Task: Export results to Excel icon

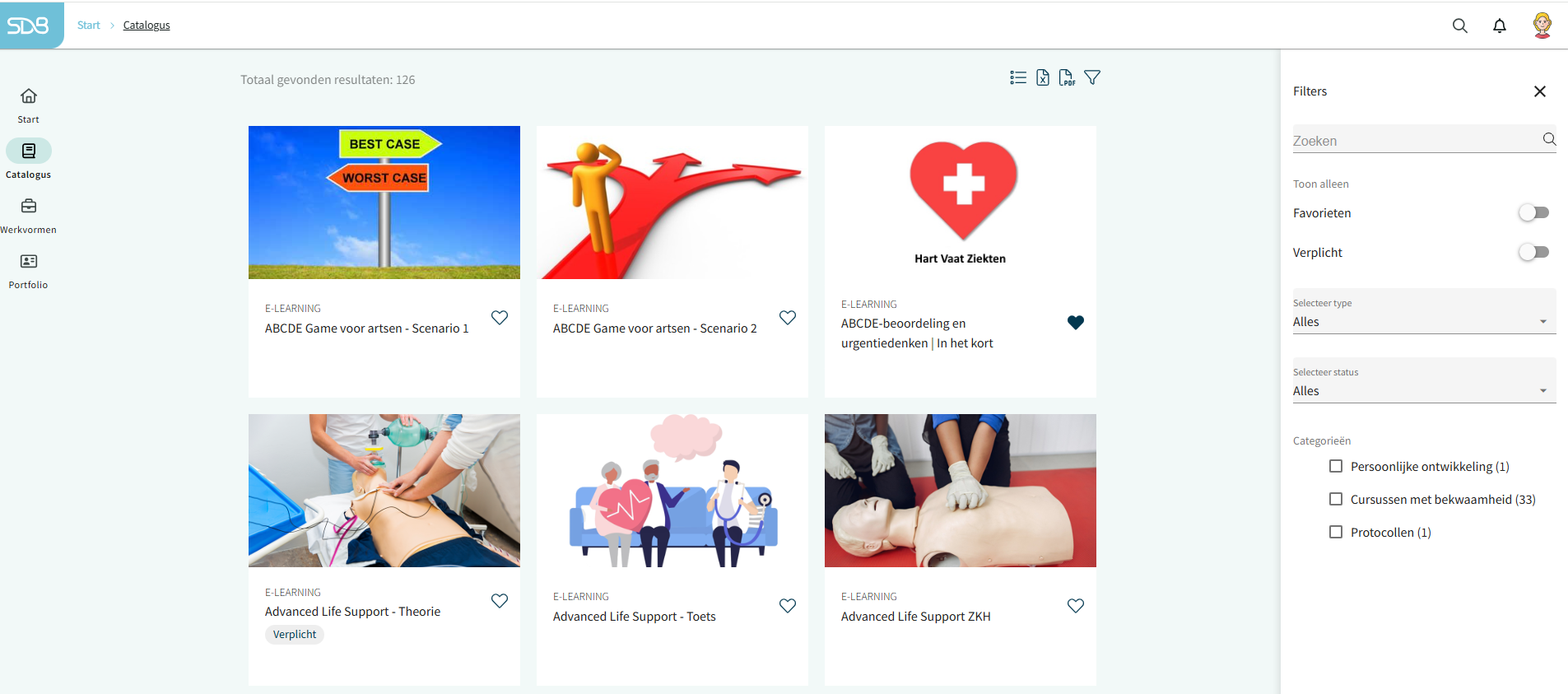Action: click(1043, 77)
